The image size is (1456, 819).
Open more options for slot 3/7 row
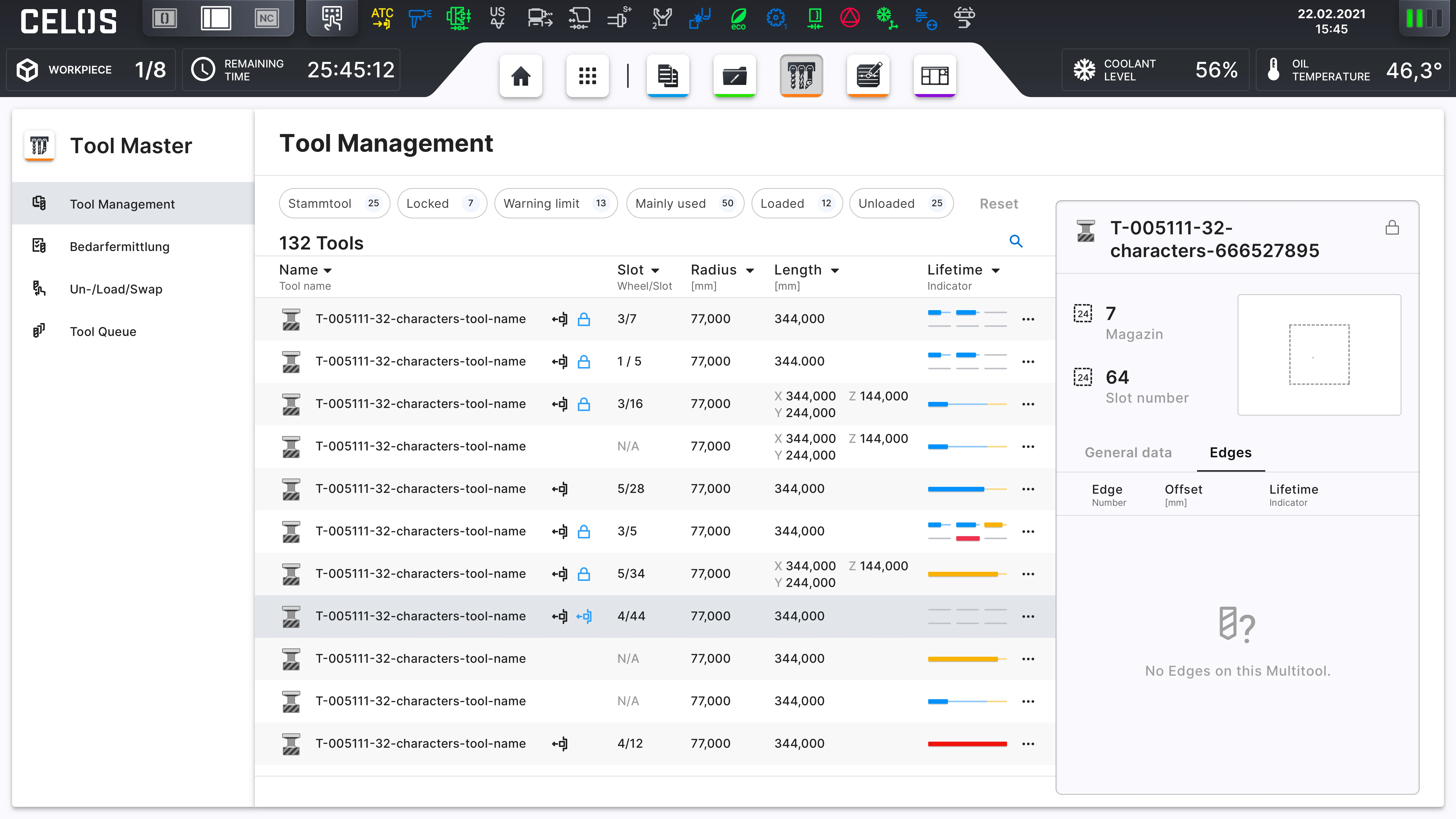coord(1028,319)
